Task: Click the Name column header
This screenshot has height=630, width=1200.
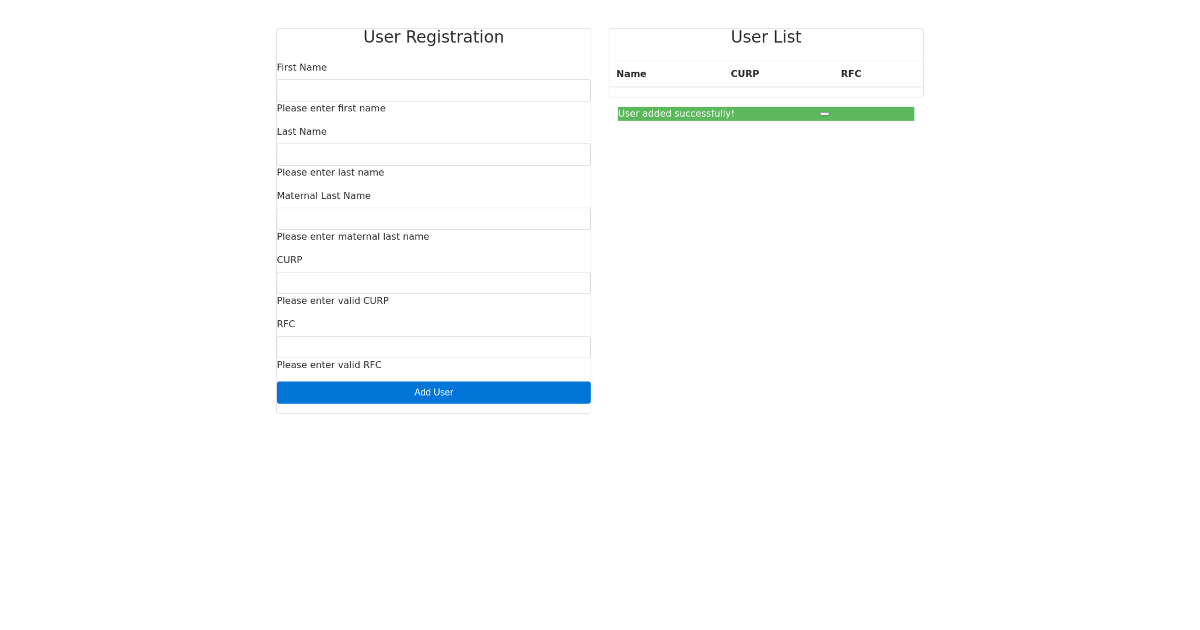Action: point(631,74)
